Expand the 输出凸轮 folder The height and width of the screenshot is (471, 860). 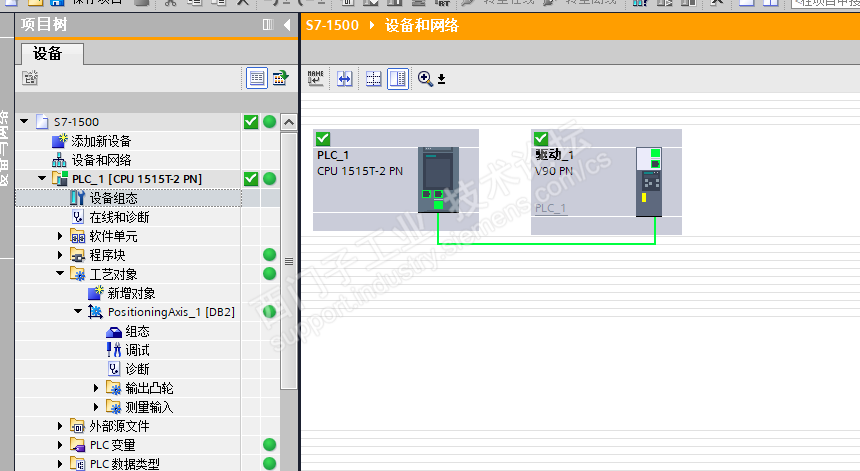96,388
